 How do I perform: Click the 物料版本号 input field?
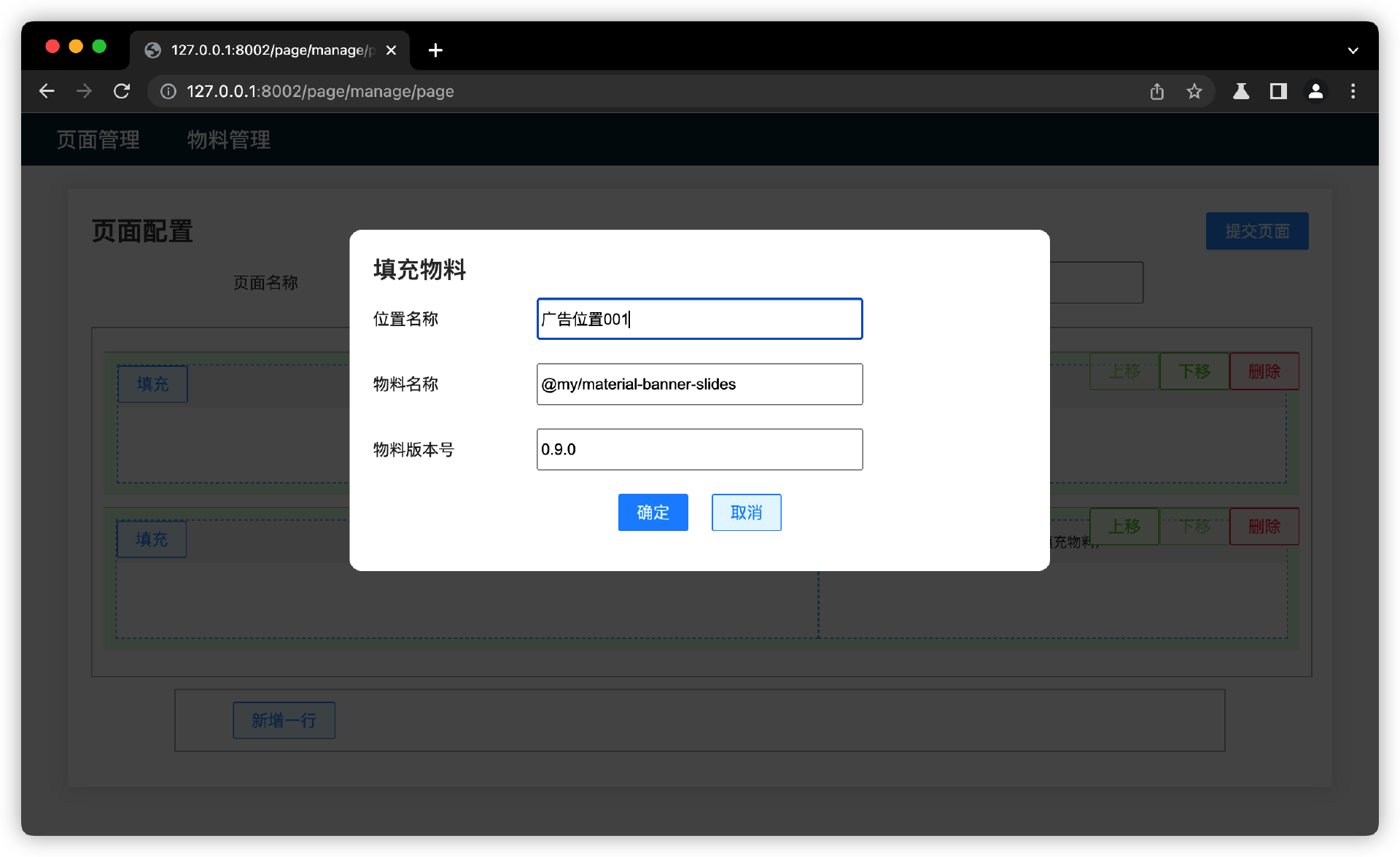[699, 449]
